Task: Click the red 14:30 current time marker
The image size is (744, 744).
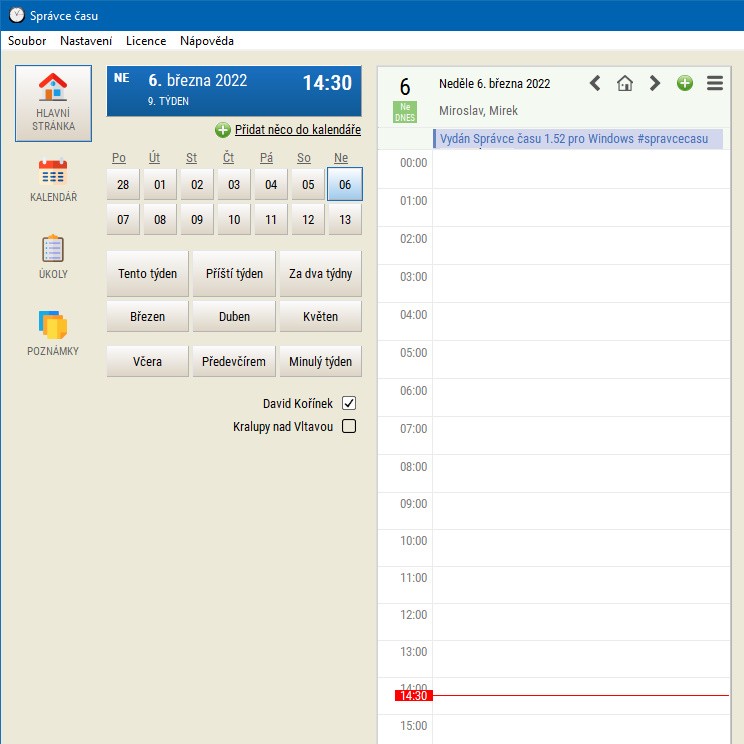Action: click(x=413, y=696)
